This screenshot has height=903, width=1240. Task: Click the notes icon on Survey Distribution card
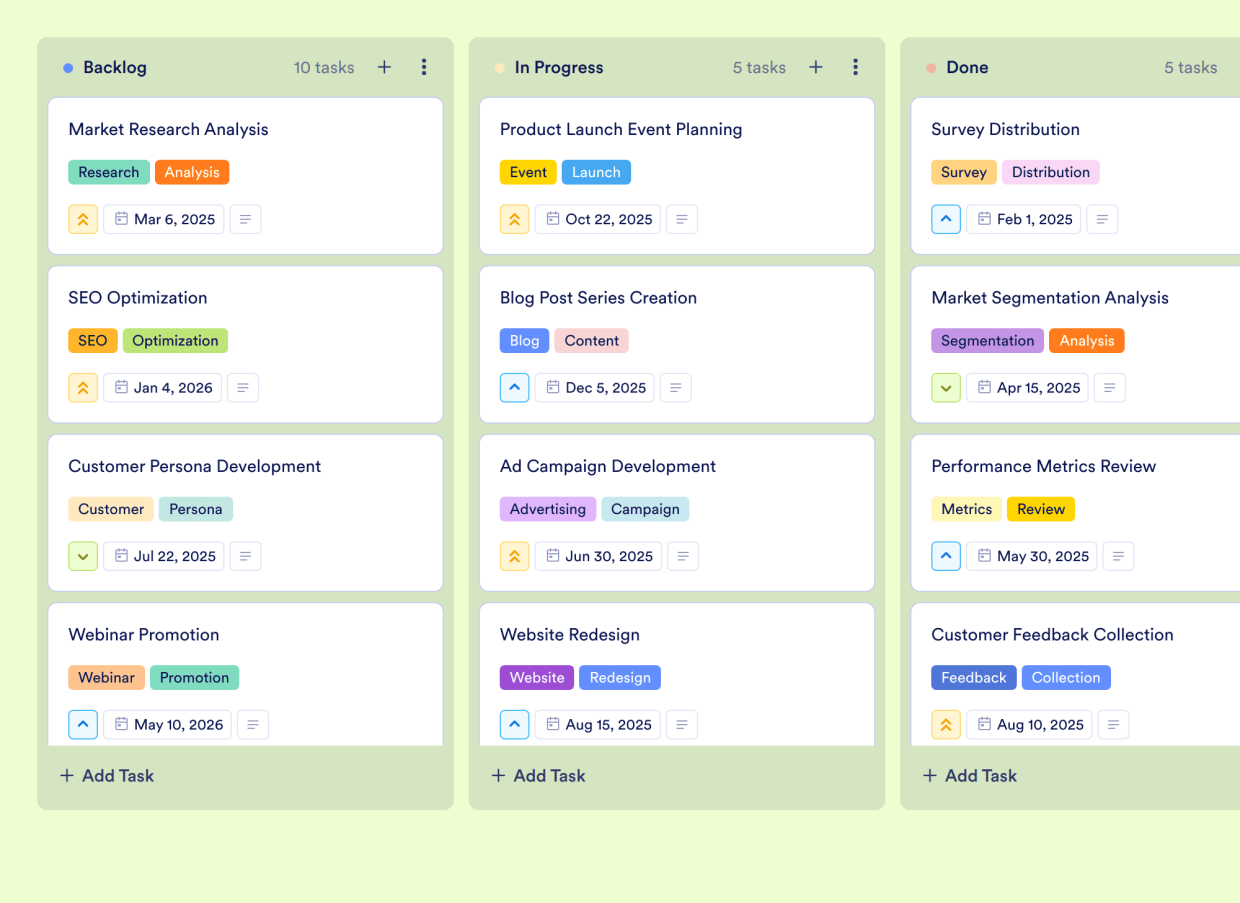coord(1102,219)
